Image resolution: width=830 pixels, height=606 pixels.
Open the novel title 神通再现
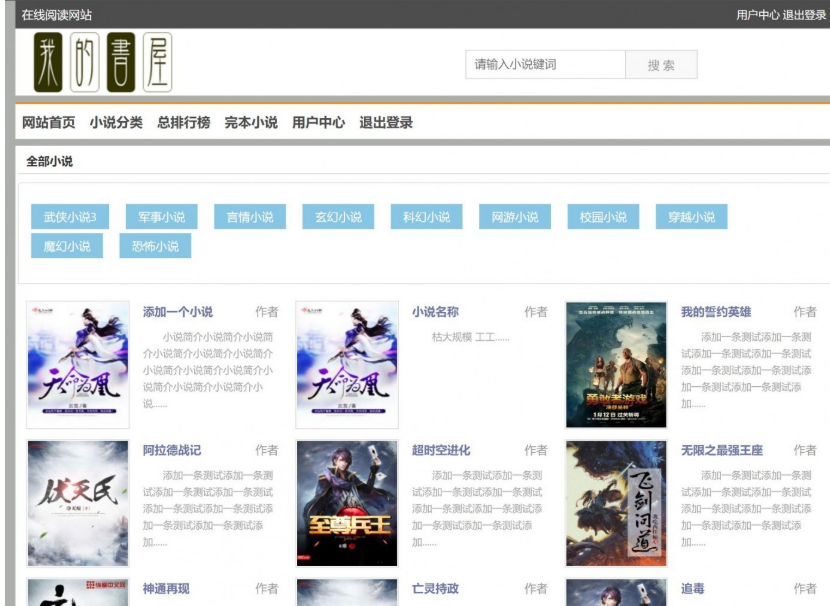click(x=166, y=589)
